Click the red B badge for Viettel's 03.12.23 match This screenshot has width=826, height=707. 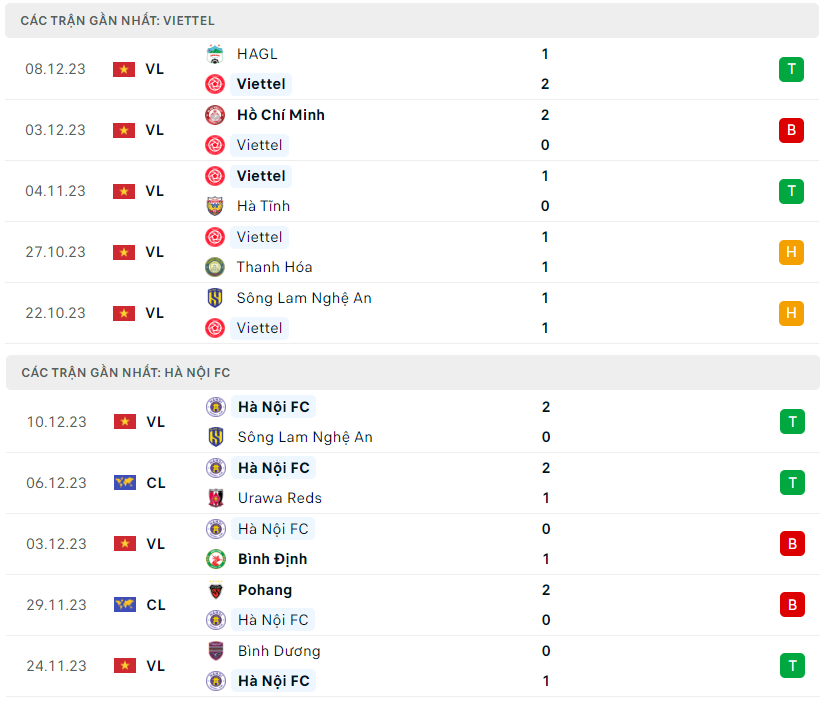tap(791, 130)
